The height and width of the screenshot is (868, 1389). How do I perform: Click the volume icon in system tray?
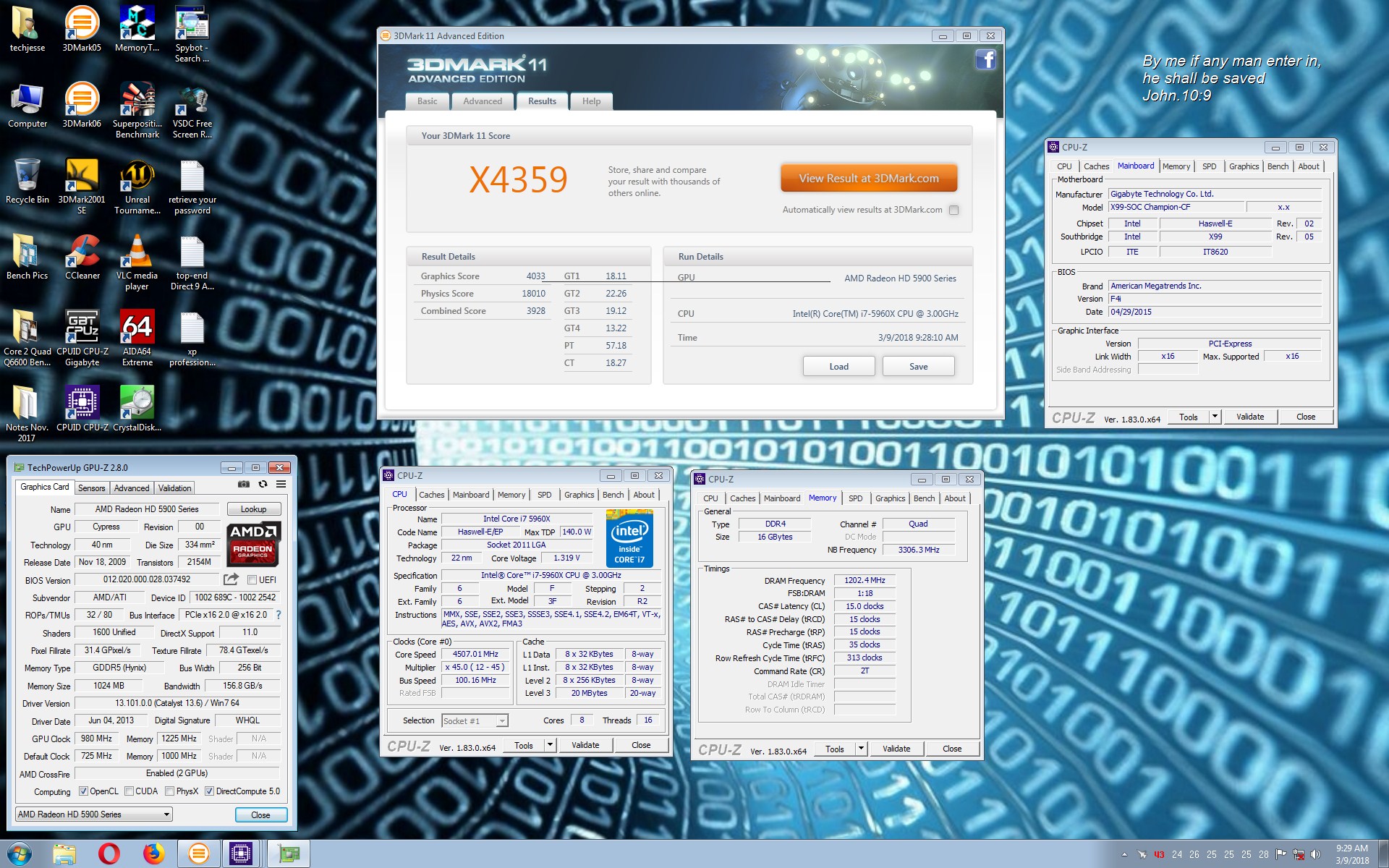[1315, 854]
